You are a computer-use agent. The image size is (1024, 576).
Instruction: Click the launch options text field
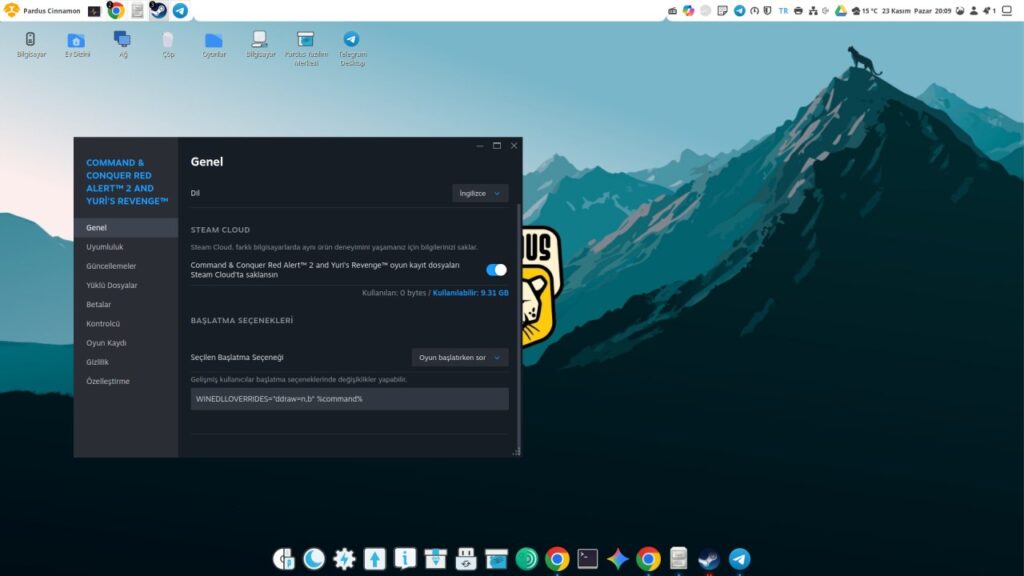tap(349, 399)
